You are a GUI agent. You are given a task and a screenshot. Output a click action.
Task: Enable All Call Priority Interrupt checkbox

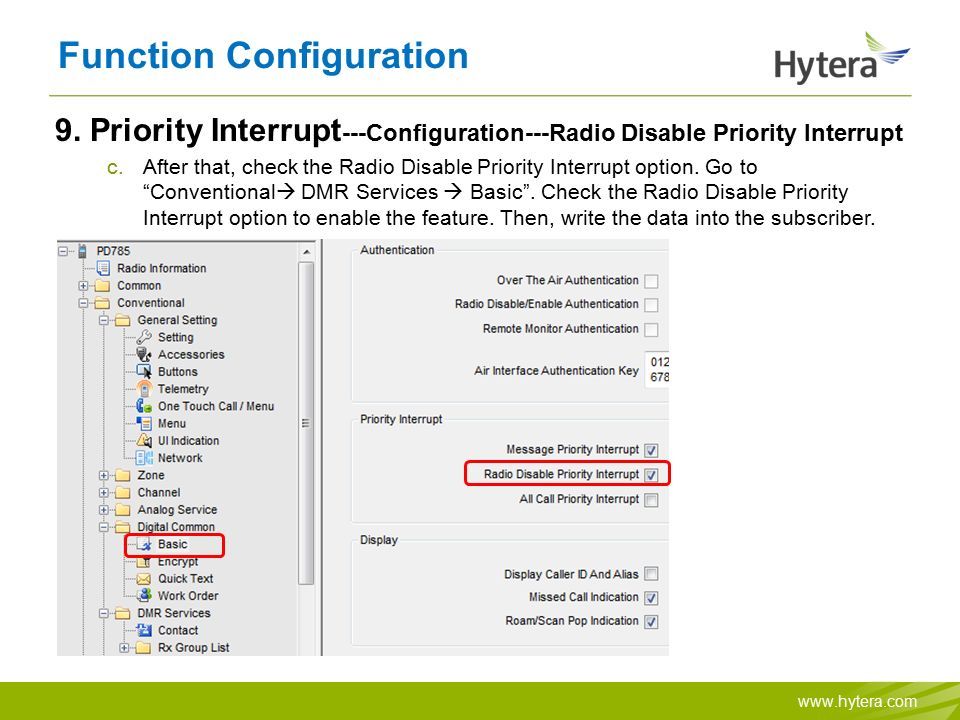pyautogui.click(x=651, y=500)
